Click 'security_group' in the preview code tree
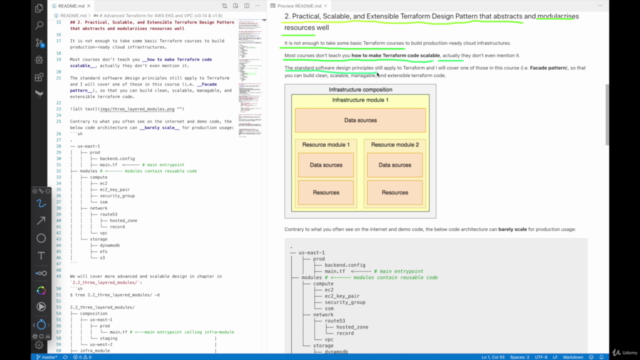The image size is (640, 360). [345, 302]
